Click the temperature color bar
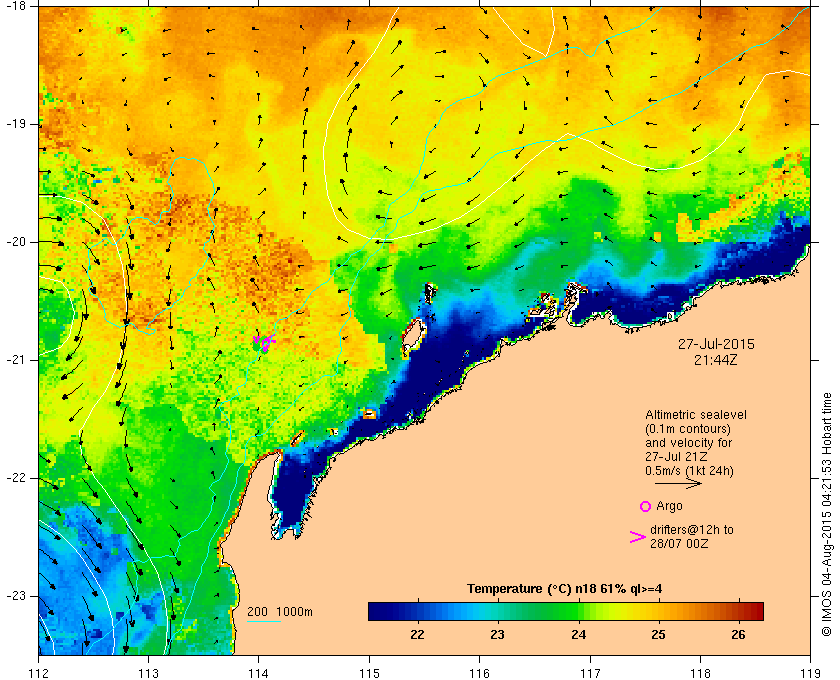 click(566, 611)
